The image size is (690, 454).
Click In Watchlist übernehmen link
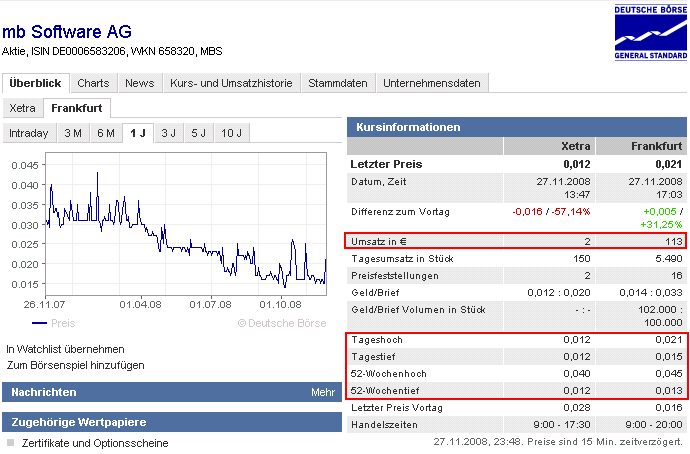[65, 349]
